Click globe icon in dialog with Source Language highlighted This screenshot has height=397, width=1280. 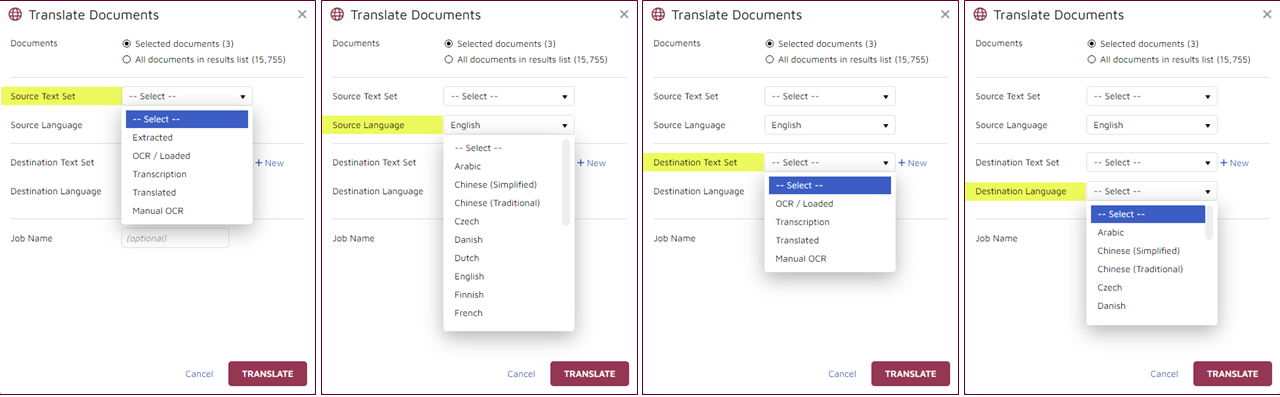[337, 15]
